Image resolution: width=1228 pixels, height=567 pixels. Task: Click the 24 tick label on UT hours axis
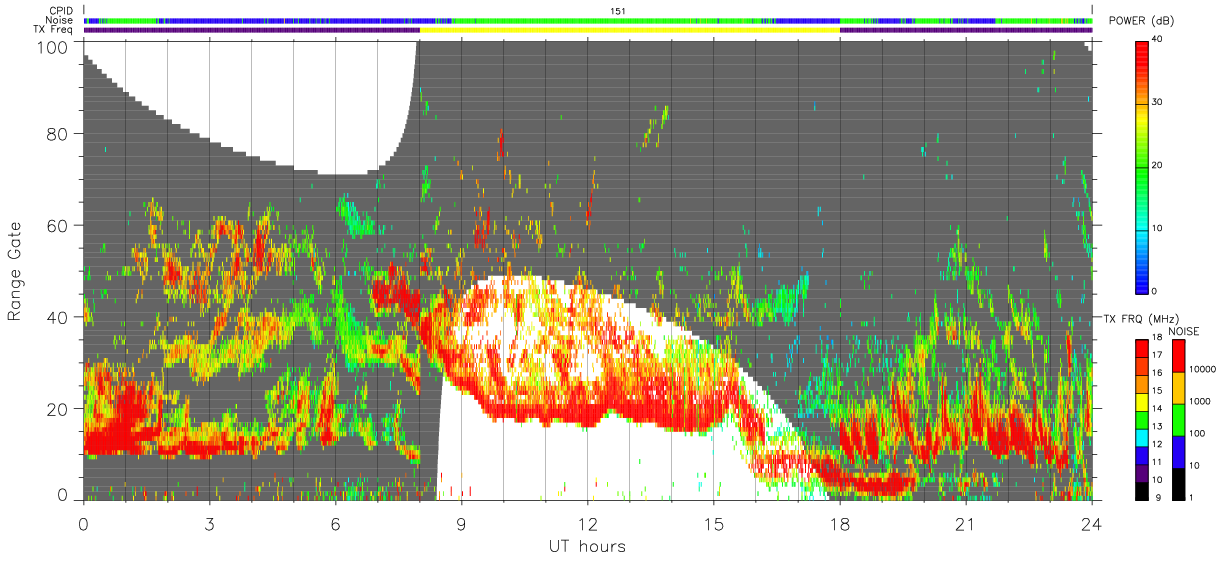[1092, 524]
